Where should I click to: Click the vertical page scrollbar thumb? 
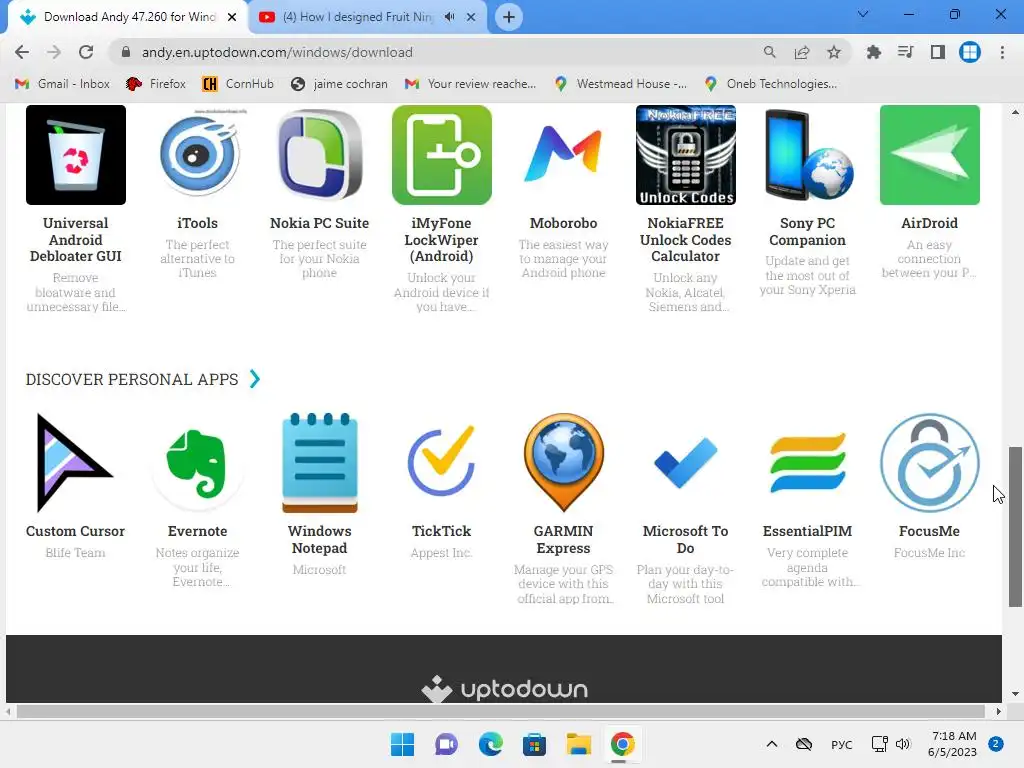1014,527
